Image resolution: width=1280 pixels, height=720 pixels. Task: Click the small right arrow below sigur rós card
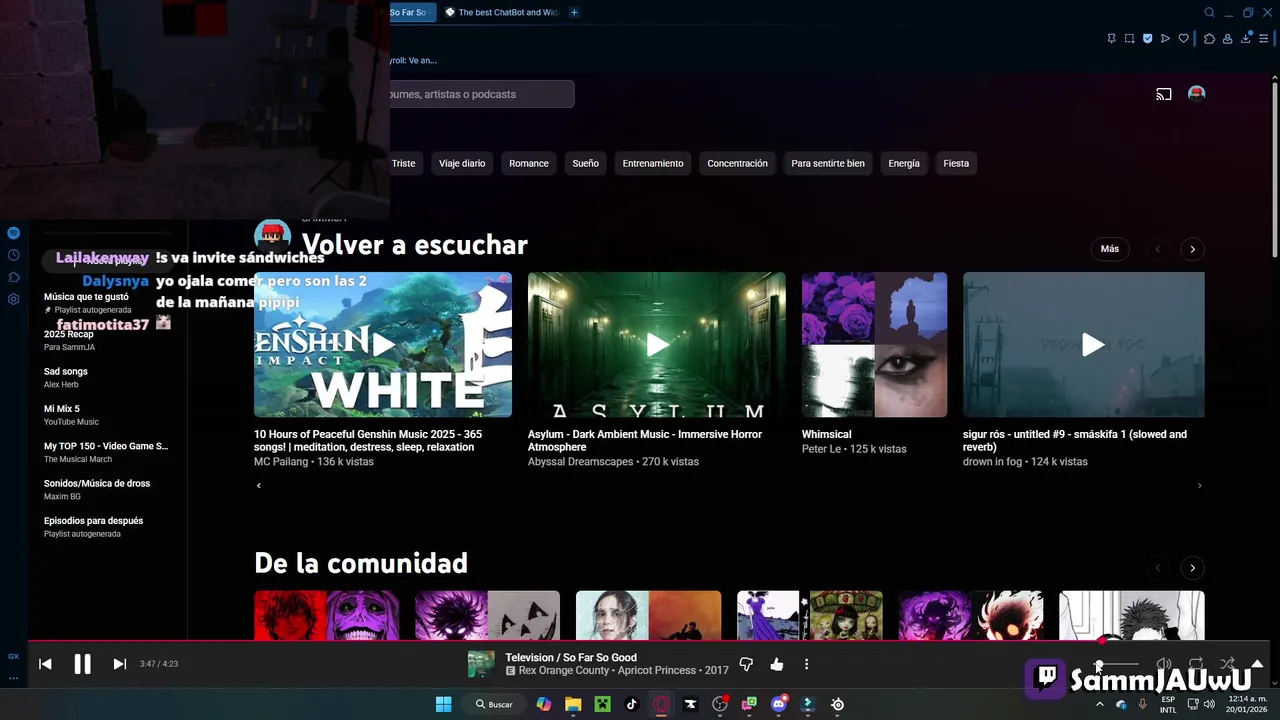coord(1199,486)
